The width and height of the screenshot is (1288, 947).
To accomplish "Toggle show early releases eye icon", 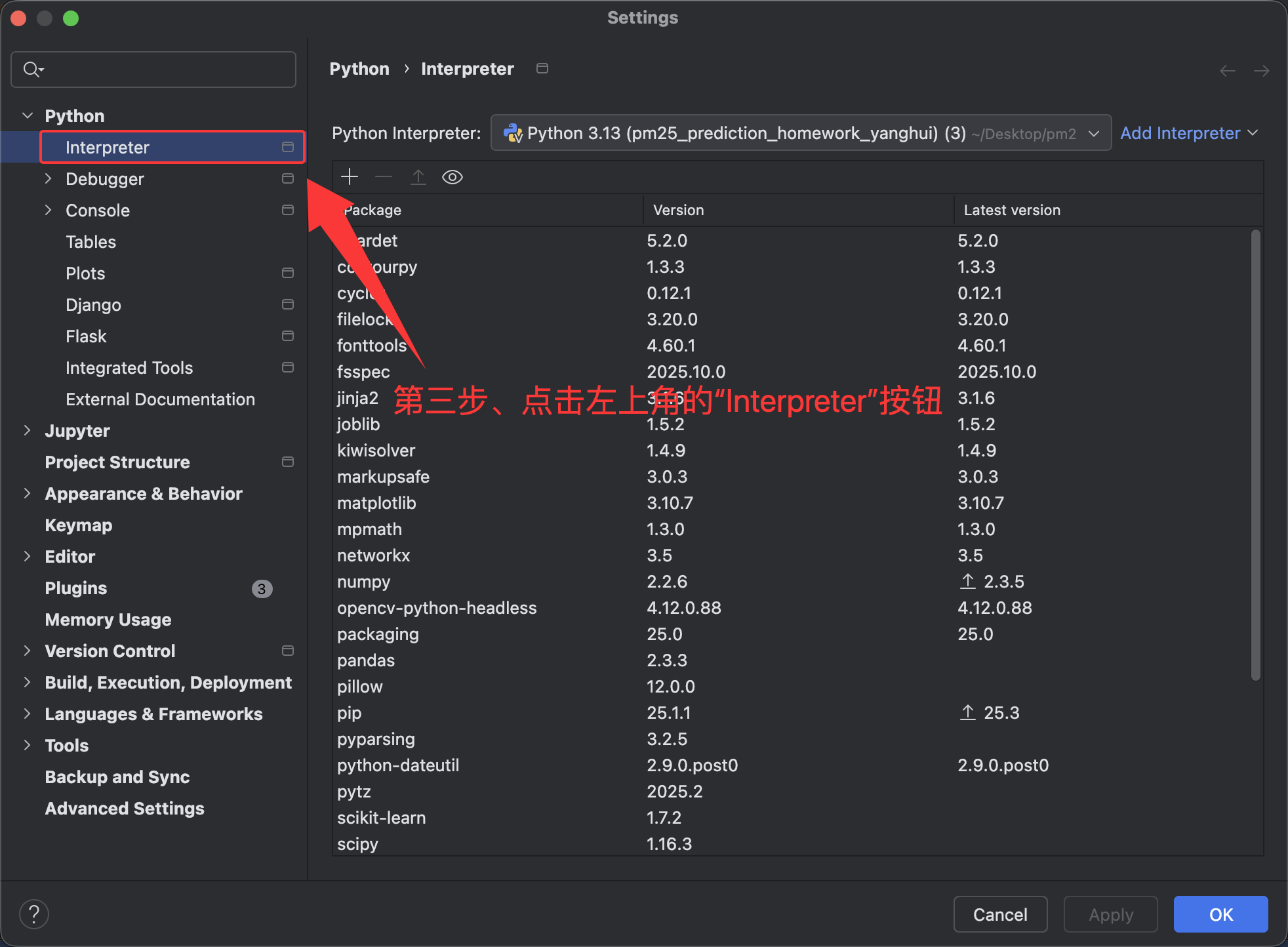I will 453,177.
